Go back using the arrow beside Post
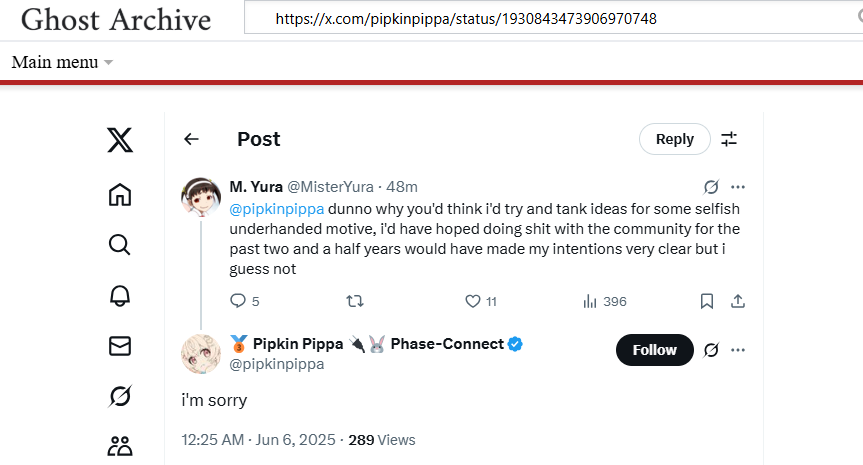863x465 pixels. (x=191, y=139)
